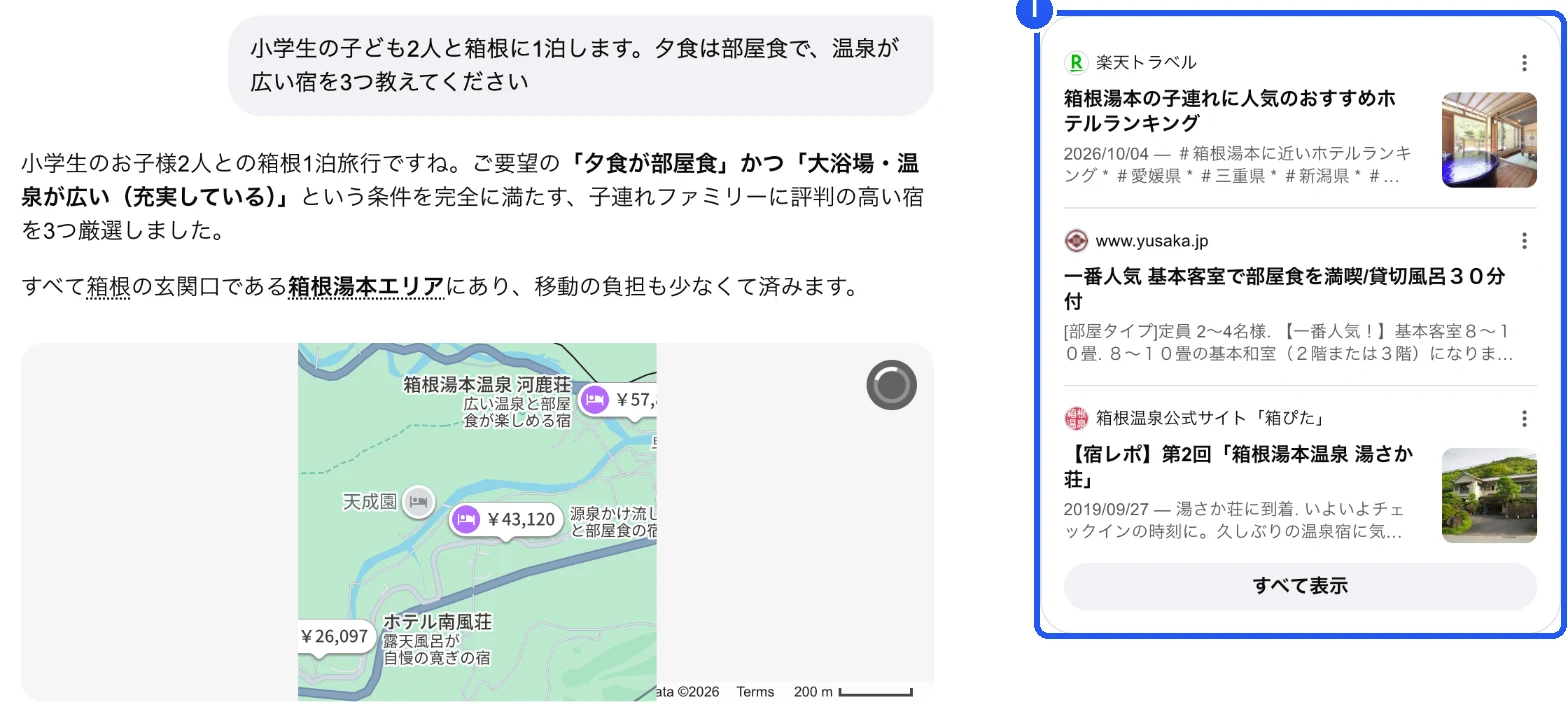Open the more options menu for 楽天トラベル result
The image size is (1568, 714).
(1524, 63)
